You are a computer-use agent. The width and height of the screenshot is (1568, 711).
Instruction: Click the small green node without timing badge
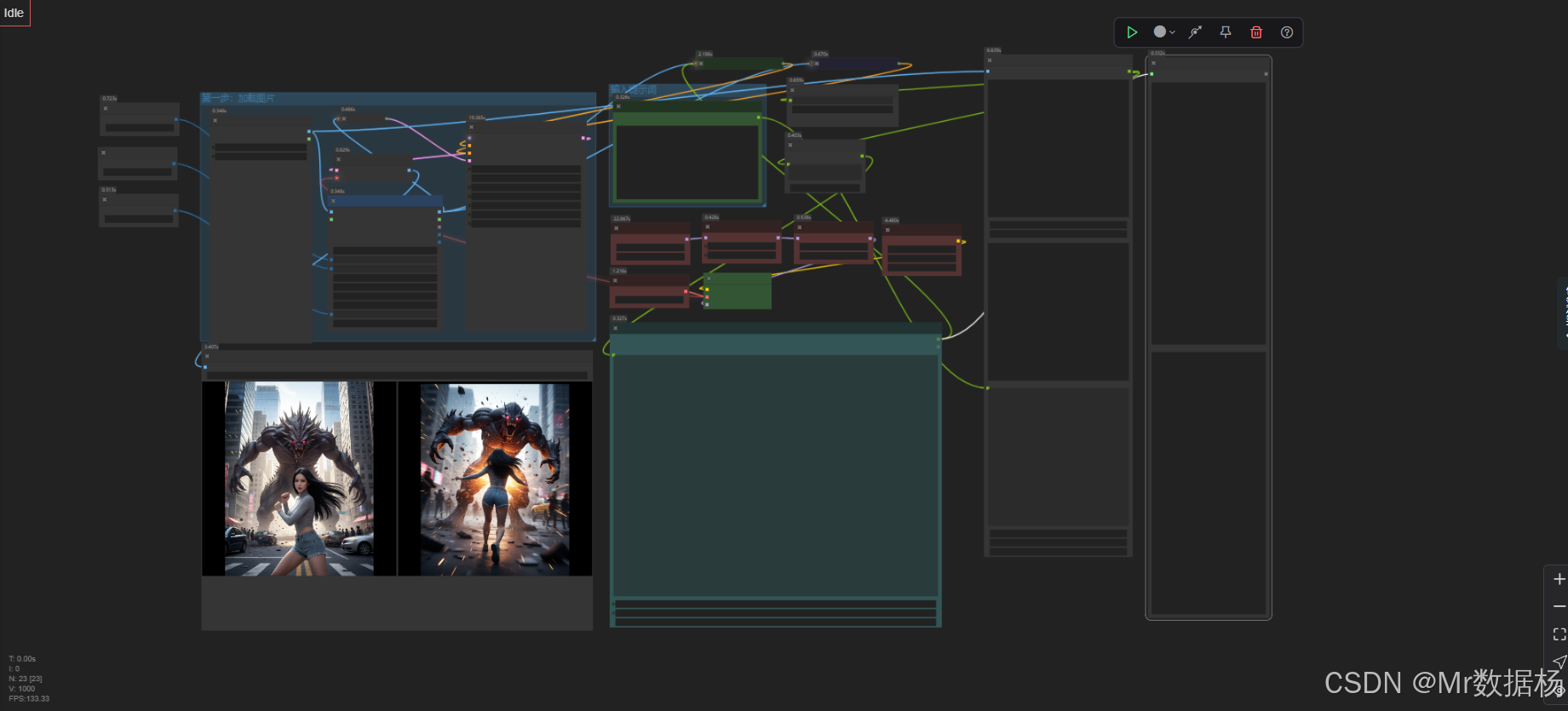(x=738, y=291)
